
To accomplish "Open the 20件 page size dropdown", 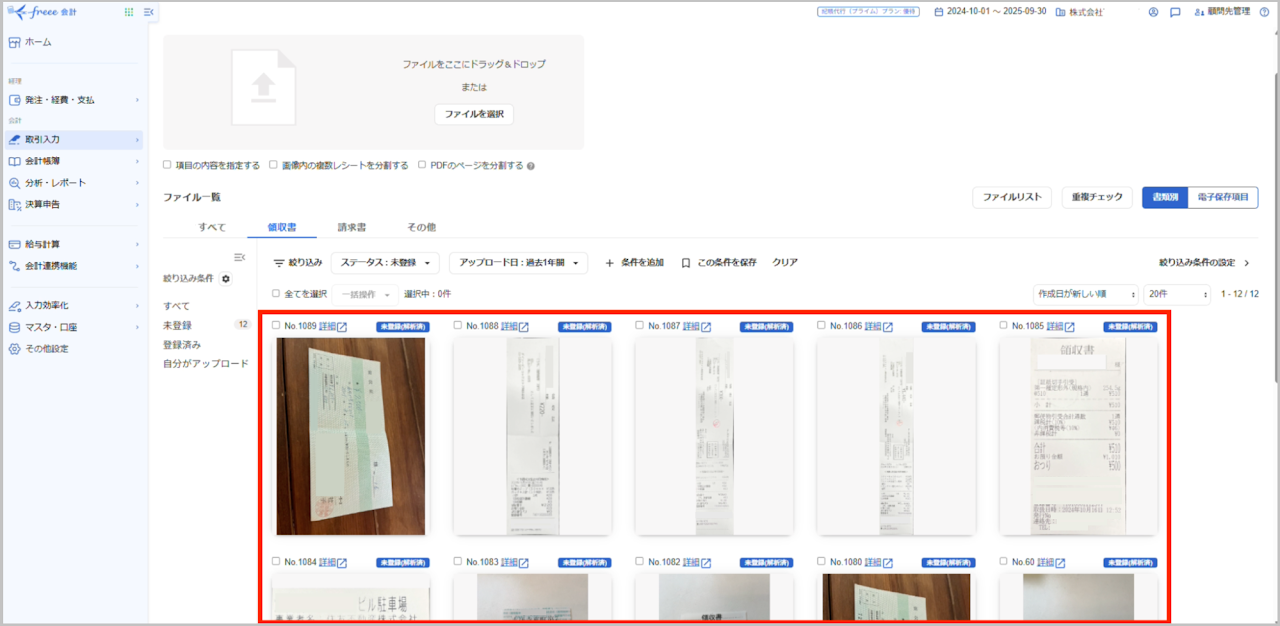I will point(1179,294).
